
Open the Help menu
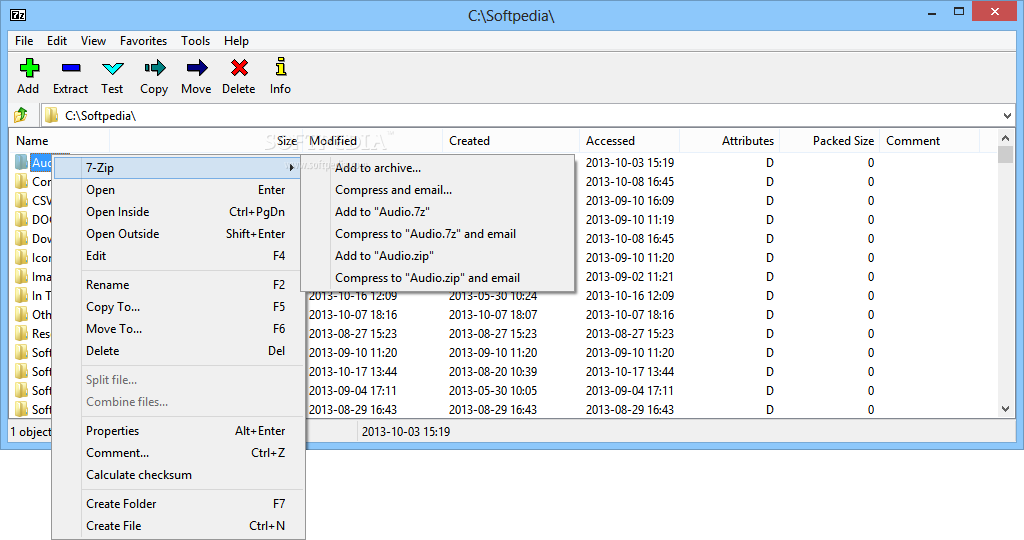(236, 41)
